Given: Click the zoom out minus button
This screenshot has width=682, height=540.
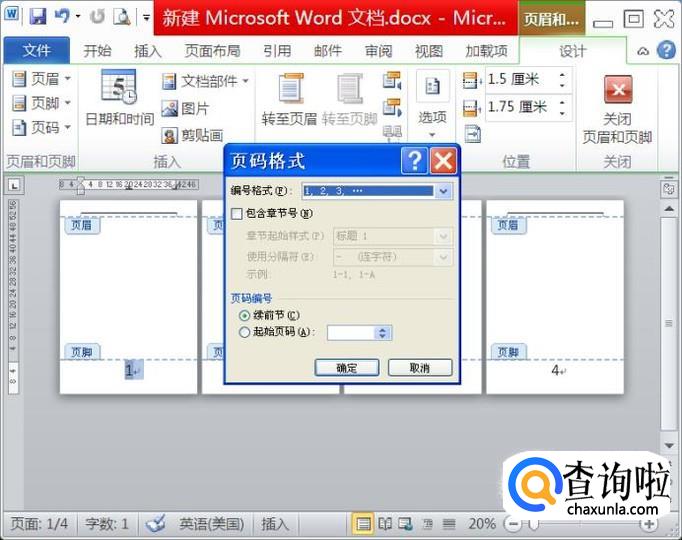Looking at the screenshot, I should (x=513, y=524).
